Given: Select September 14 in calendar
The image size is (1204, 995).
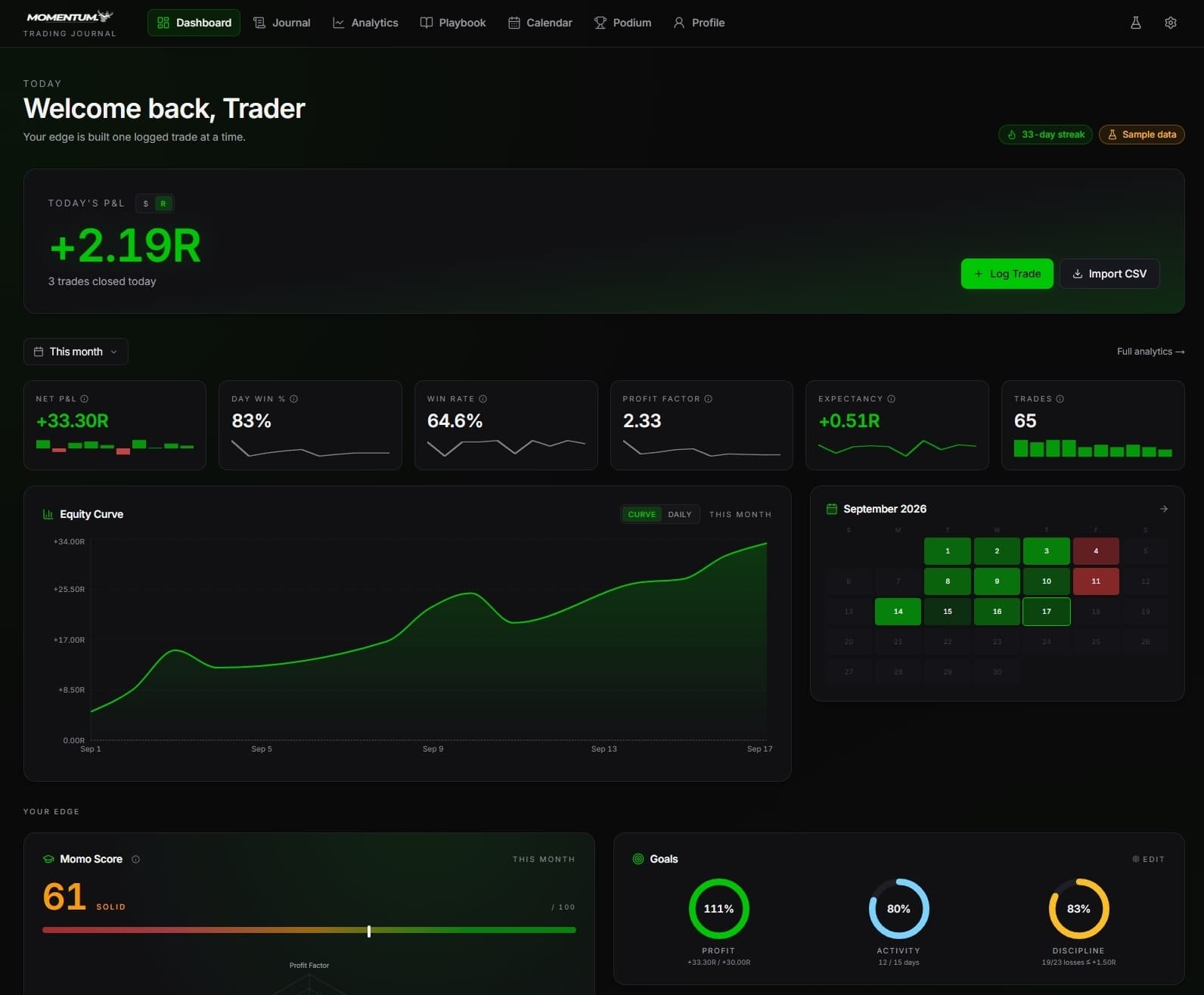Looking at the screenshot, I should (x=898, y=612).
